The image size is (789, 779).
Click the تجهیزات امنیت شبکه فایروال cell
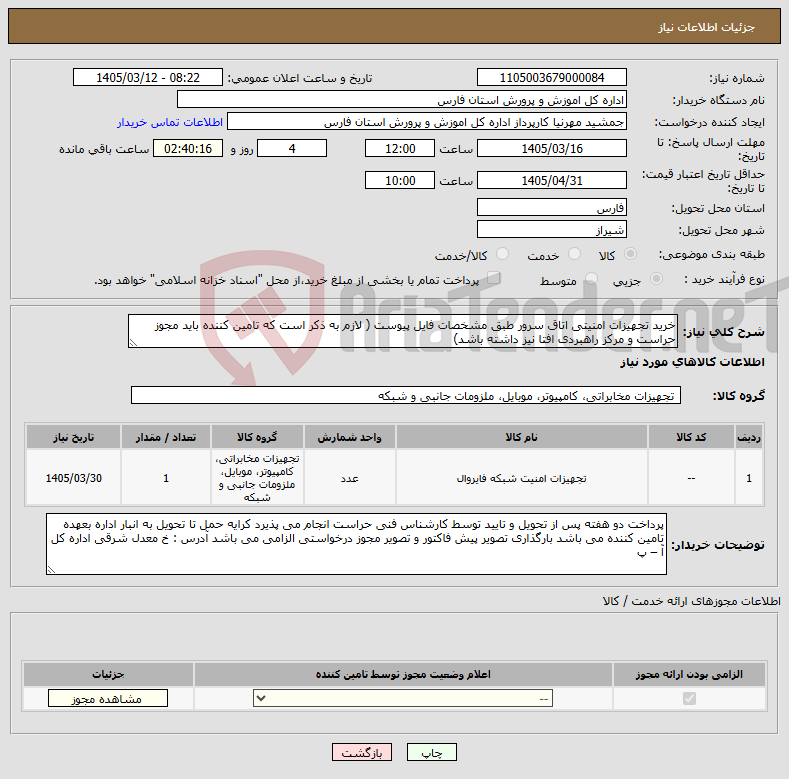pos(521,478)
